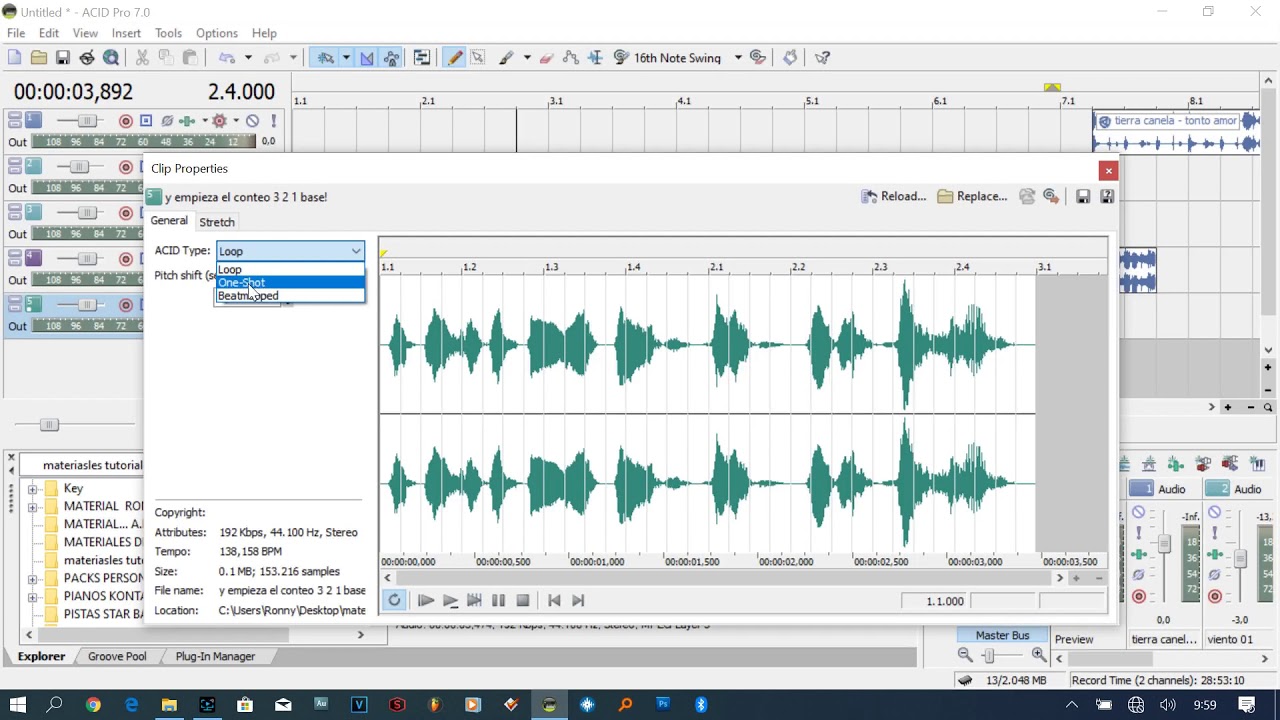Toggle Loop Playback in Clip Properties

(x=394, y=601)
